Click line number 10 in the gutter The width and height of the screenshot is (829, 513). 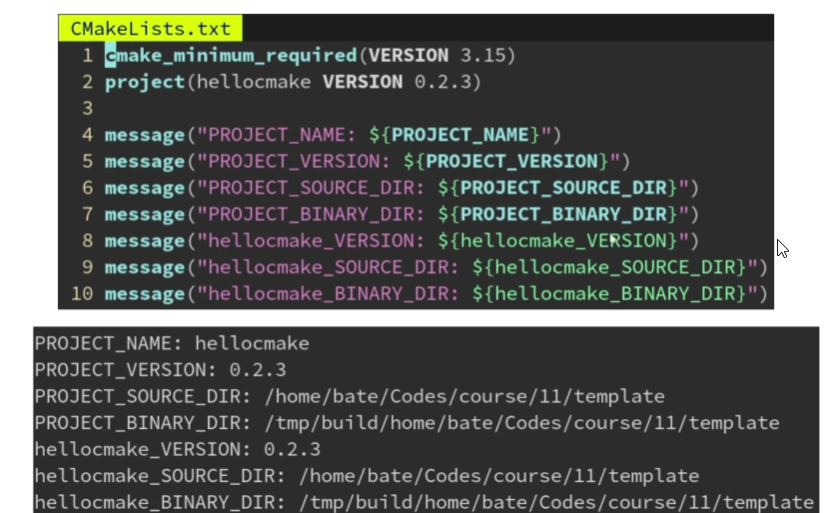tap(82, 293)
